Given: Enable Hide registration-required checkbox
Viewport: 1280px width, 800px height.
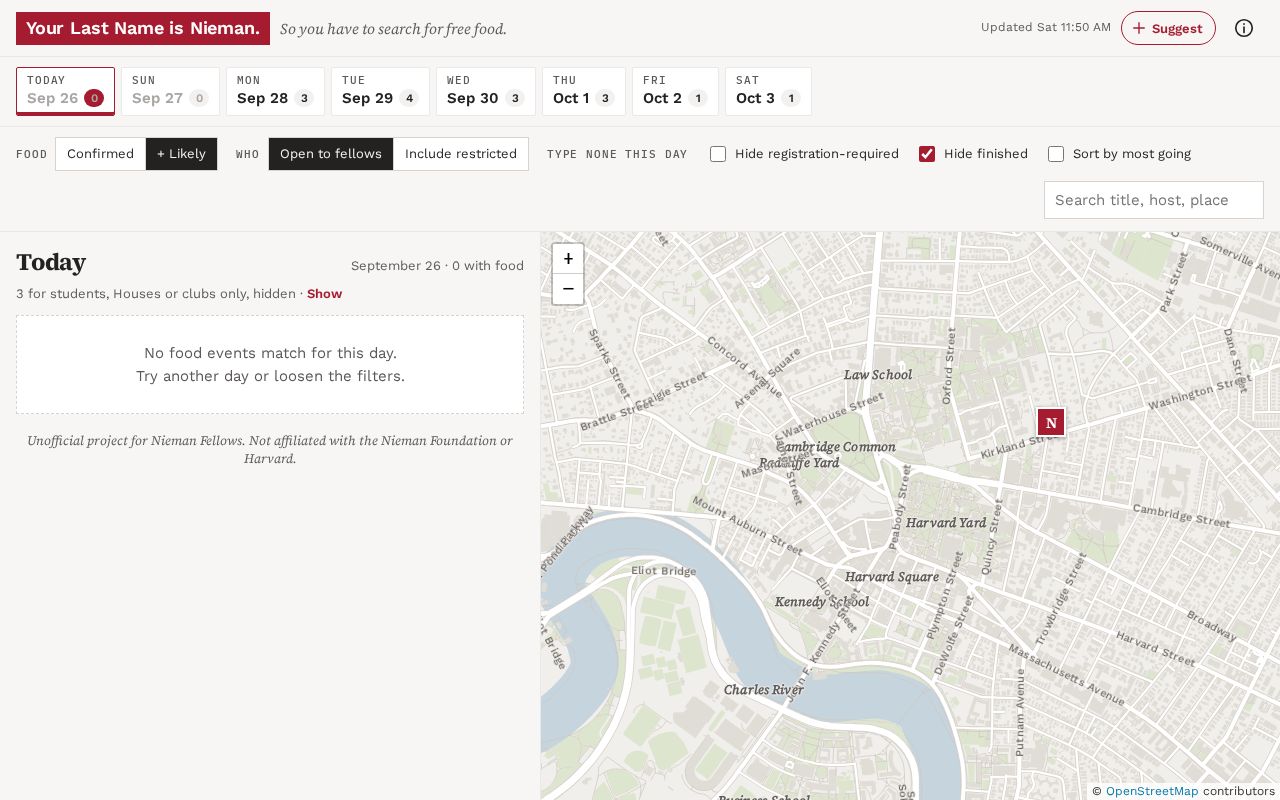Looking at the screenshot, I should point(718,154).
